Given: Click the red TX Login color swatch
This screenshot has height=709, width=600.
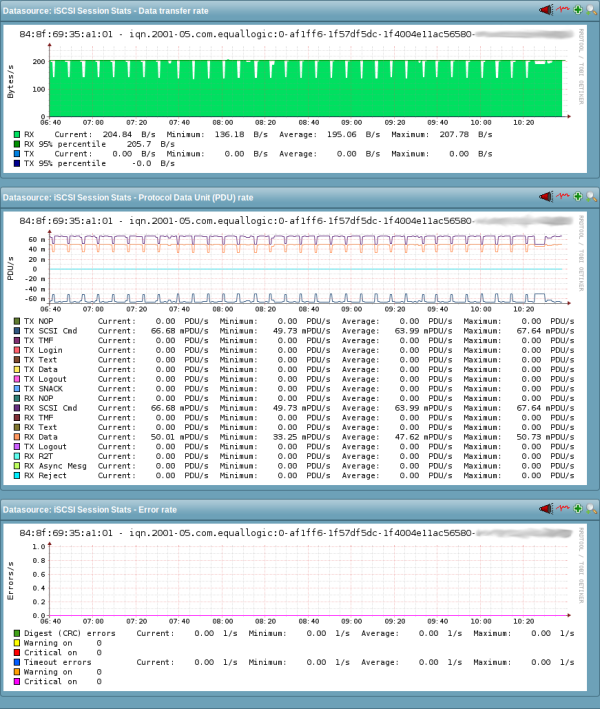Looking at the screenshot, I should pos(17,350).
